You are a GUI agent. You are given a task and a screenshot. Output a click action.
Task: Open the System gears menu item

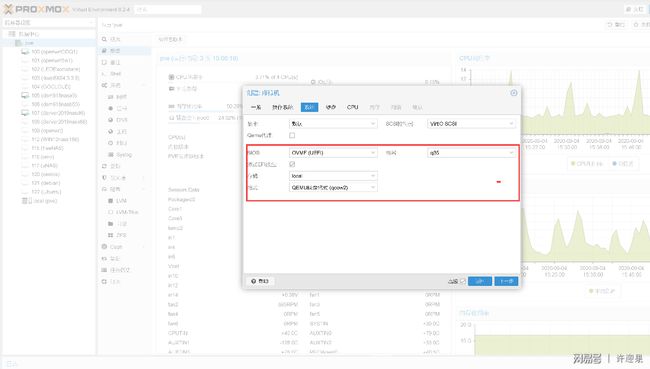tap(111, 85)
